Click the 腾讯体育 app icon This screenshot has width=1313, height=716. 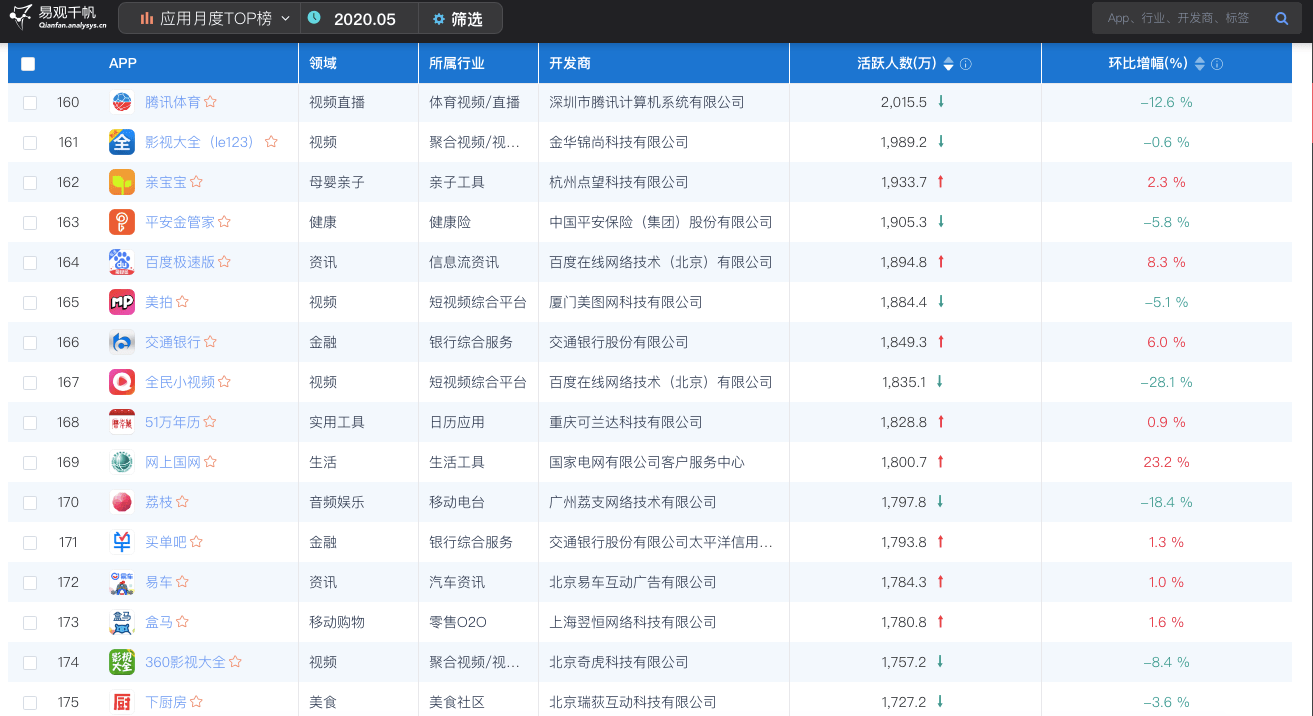[121, 102]
